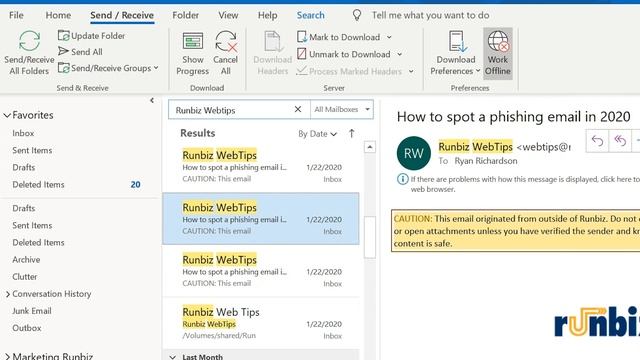Open Send/Receive Groups dropdown
Screen dimensions: 640x360
(108, 68)
